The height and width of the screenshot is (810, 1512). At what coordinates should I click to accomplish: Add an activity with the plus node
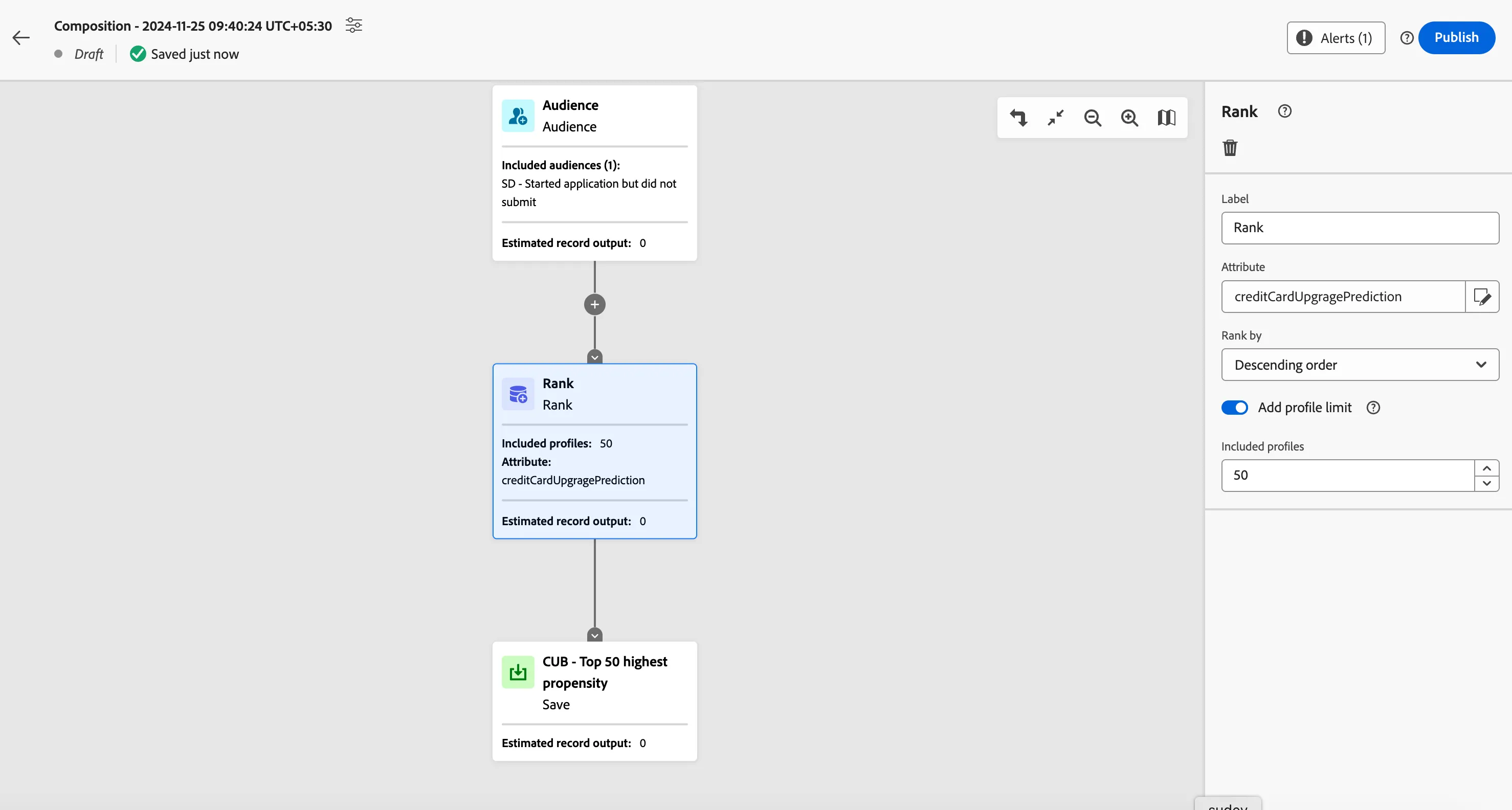pos(594,305)
